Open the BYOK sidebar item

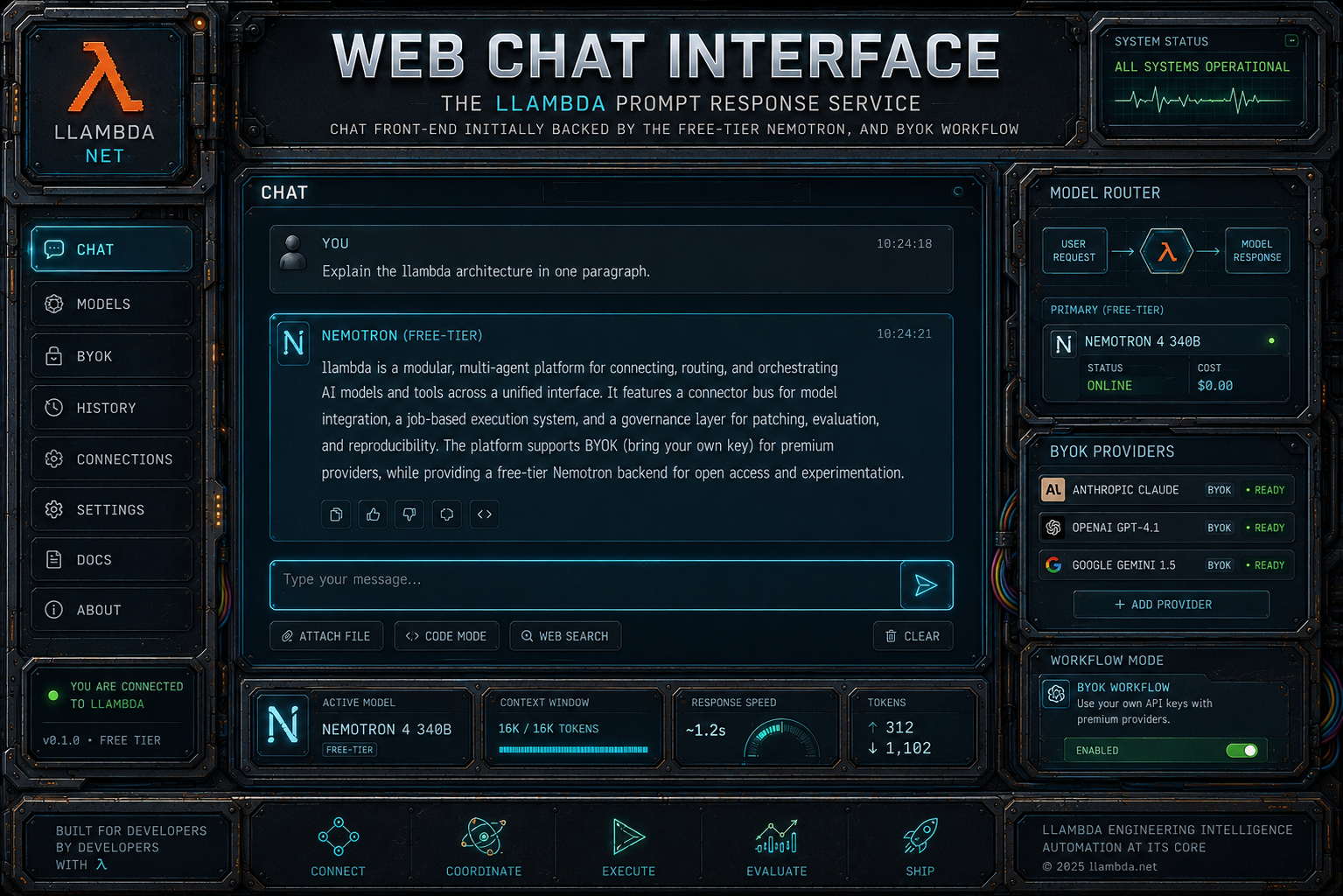[111, 356]
